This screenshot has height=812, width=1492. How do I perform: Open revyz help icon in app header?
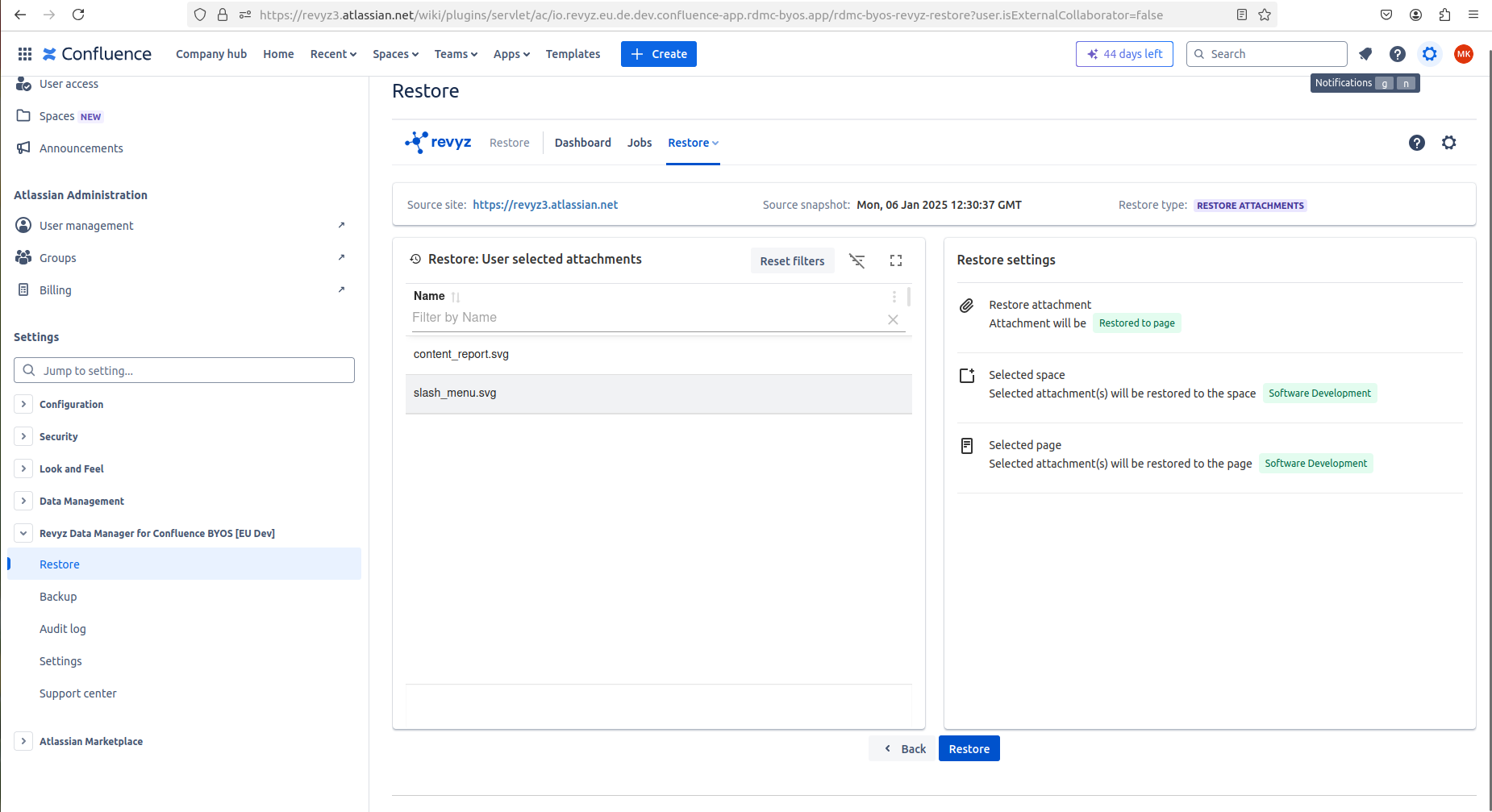tap(1417, 143)
